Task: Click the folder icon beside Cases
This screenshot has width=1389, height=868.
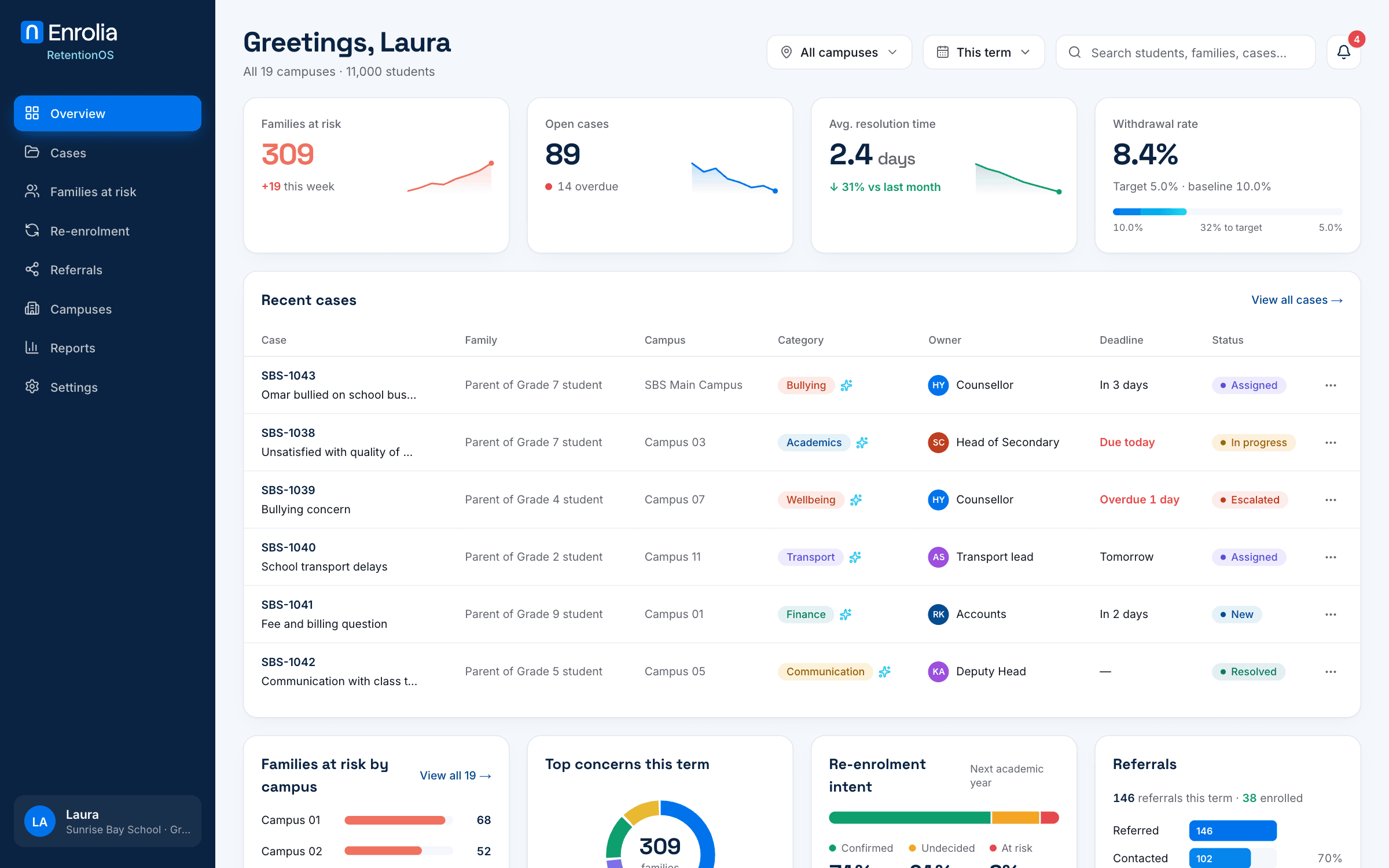Action: click(x=32, y=152)
